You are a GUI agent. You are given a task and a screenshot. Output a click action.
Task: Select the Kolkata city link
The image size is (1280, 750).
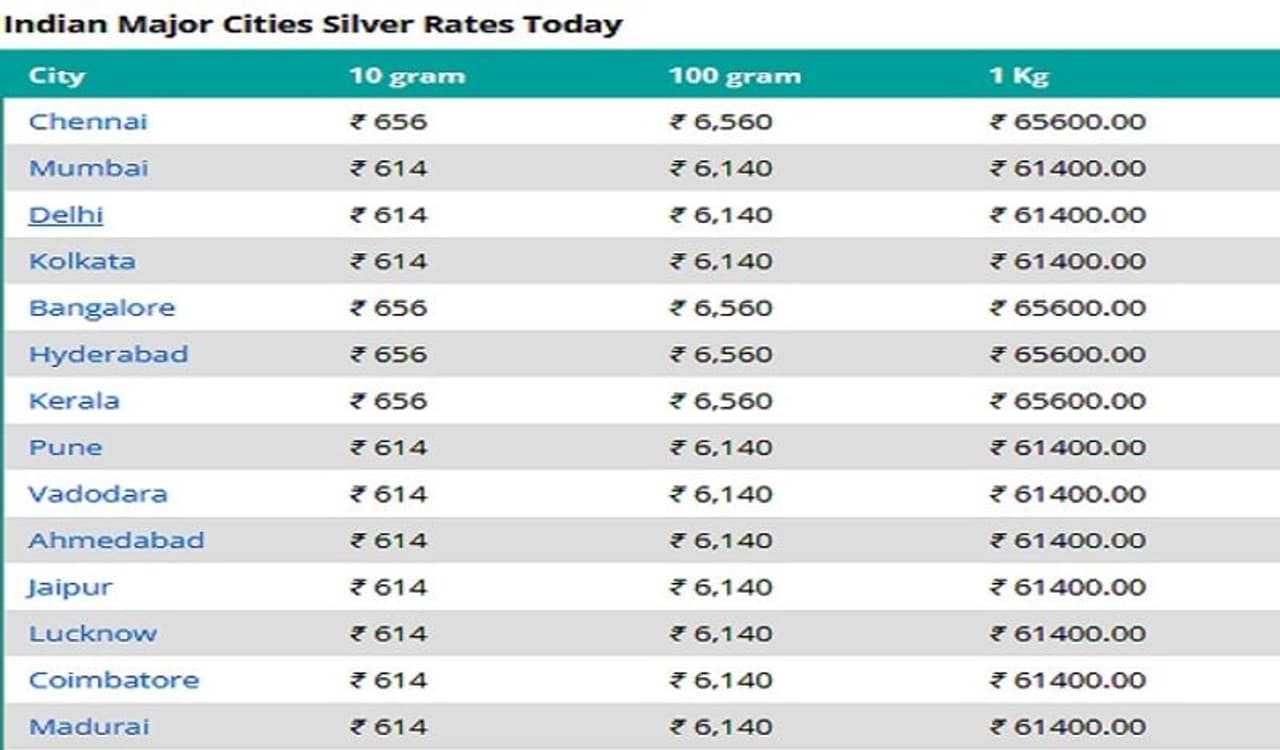tap(82, 261)
